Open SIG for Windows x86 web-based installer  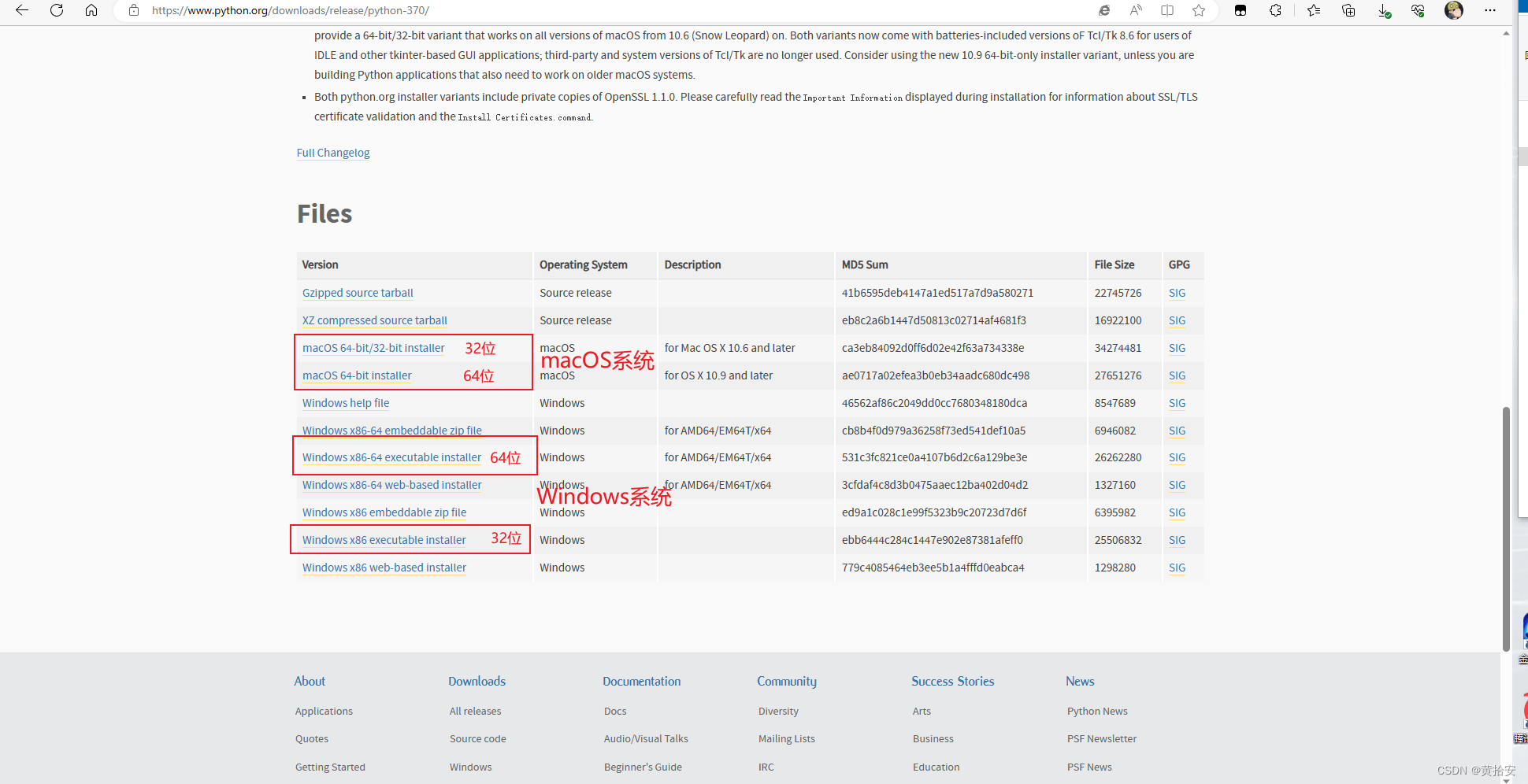point(1177,568)
